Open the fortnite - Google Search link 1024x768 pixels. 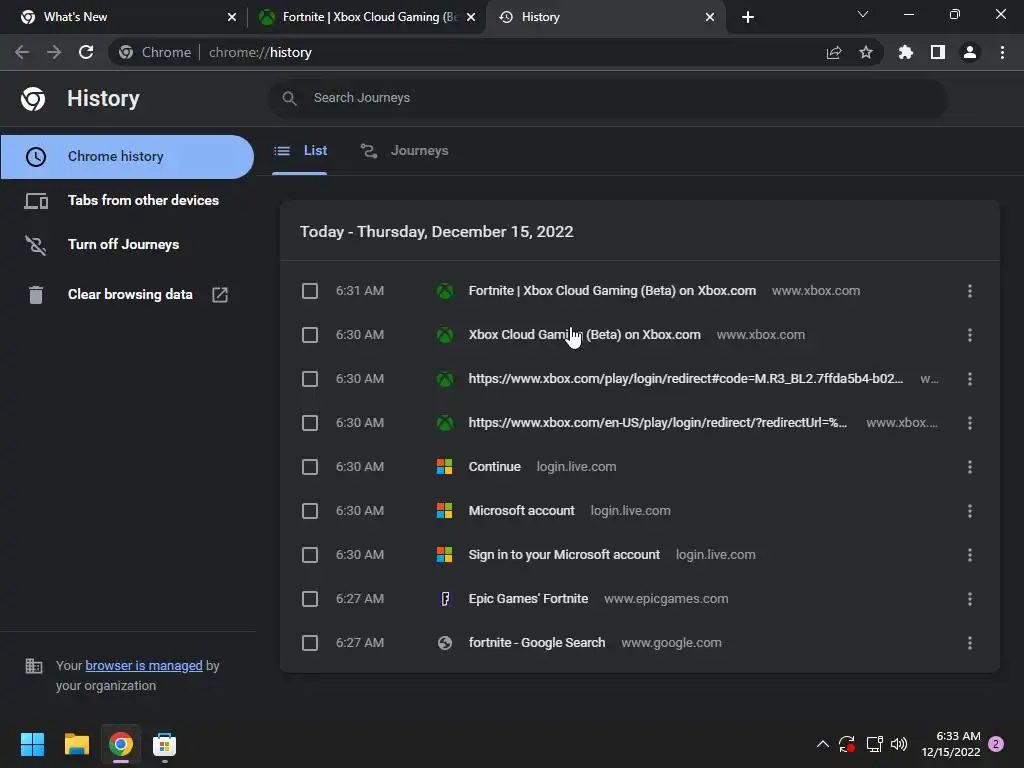point(537,643)
